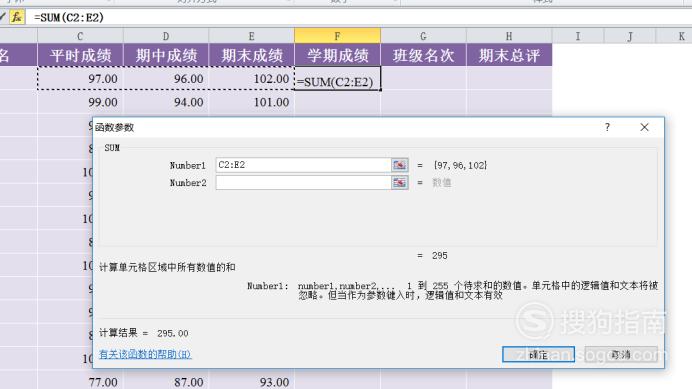Click the 平时成绩 header cell

coord(80,55)
